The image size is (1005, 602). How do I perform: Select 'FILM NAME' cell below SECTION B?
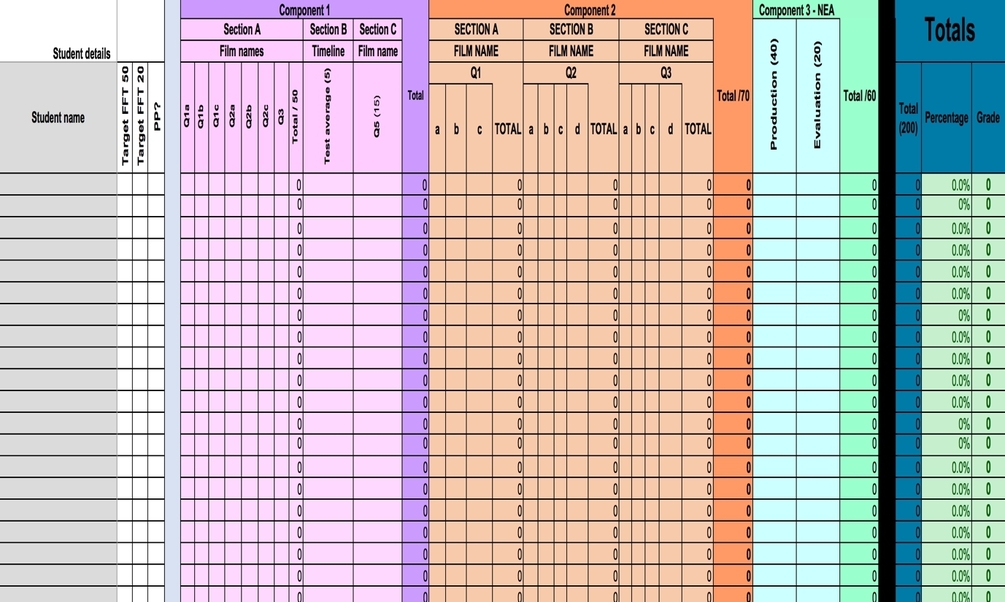[571, 51]
